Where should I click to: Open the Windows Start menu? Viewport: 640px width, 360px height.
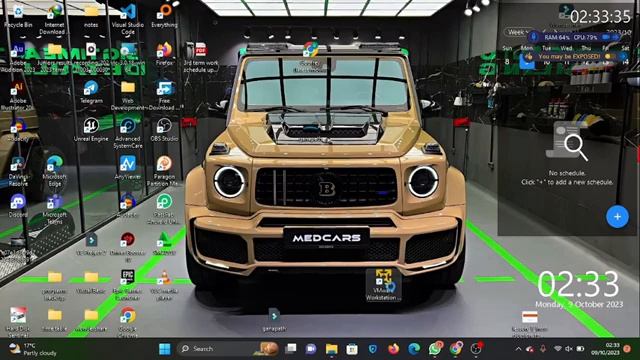point(165,349)
